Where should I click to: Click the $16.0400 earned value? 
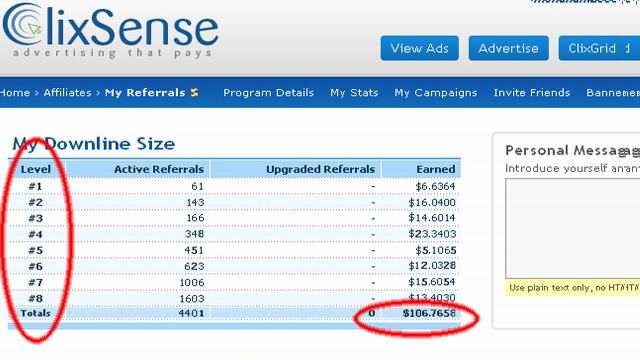pos(432,202)
